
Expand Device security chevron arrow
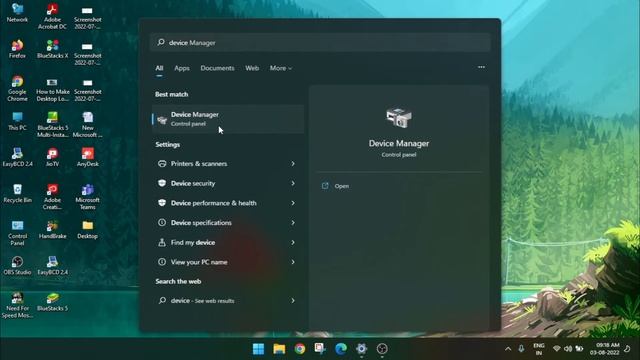pyautogui.click(x=293, y=183)
